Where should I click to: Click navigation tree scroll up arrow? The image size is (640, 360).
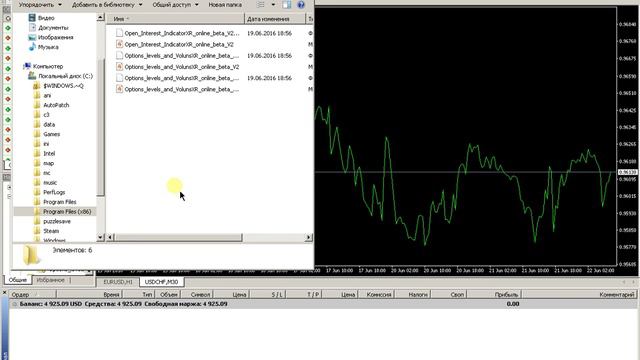coord(100,17)
